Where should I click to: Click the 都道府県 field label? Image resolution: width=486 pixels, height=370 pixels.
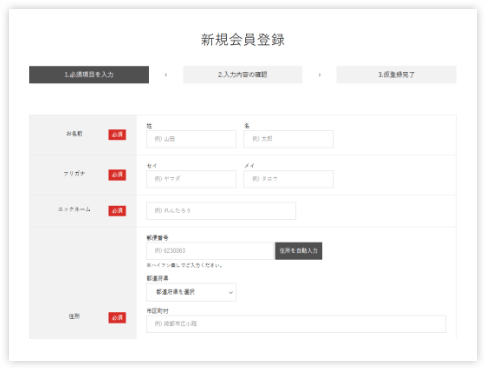pyautogui.click(x=157, y=278)
